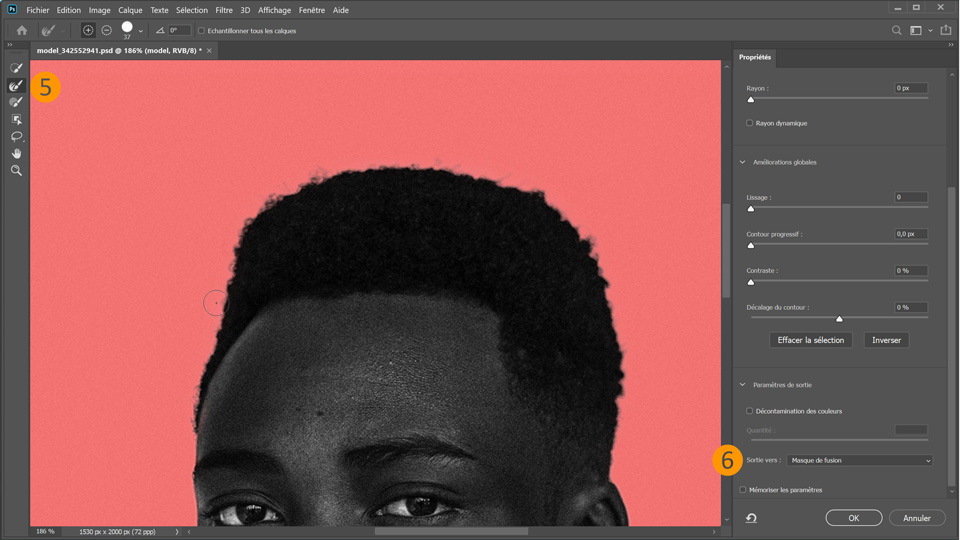Expand the left toolbar double-arrow
Viewport: 960px width, 540px height.
(x=9, y=45)
